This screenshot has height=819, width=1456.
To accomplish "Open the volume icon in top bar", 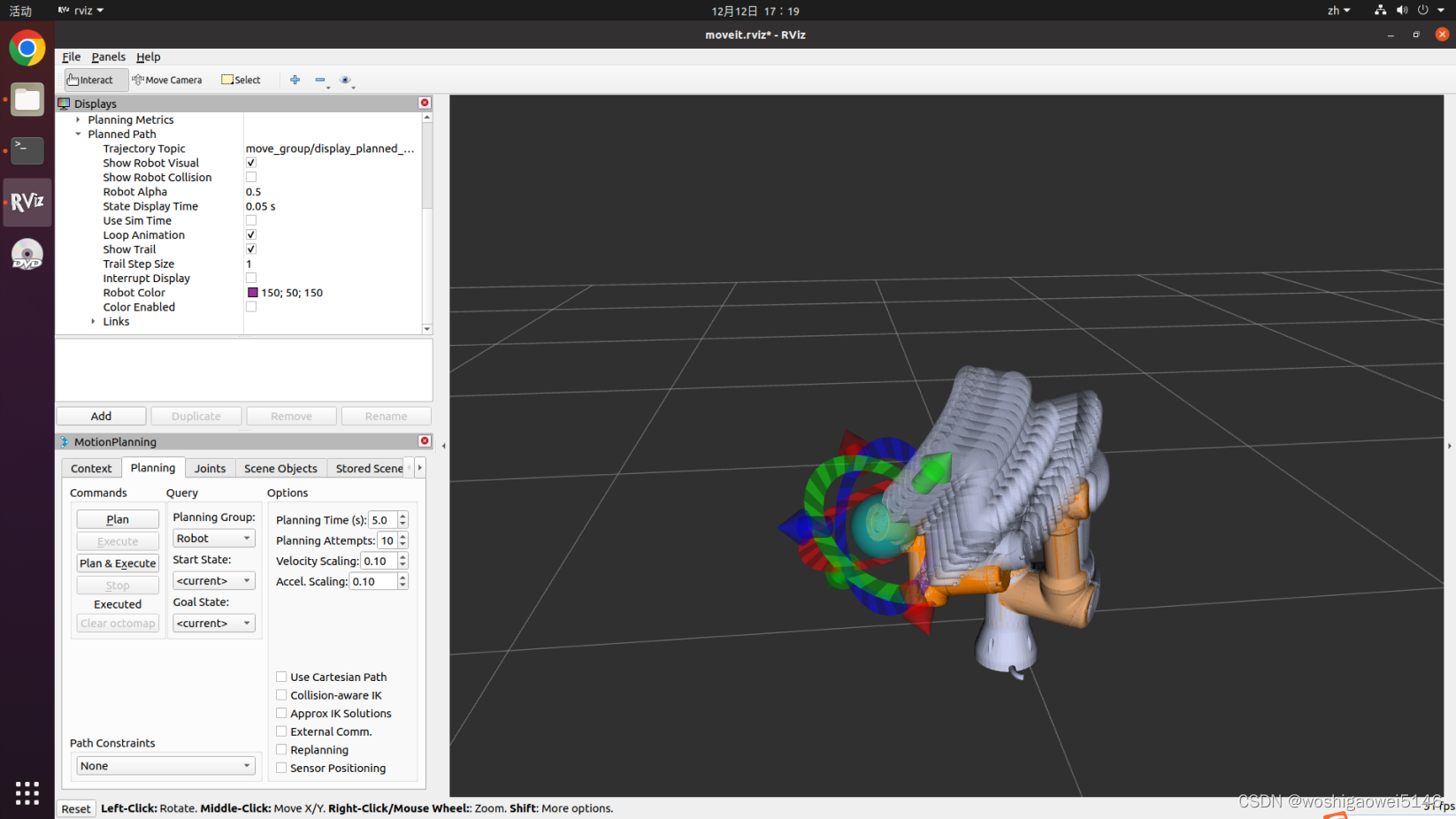I will (1402, 11).
